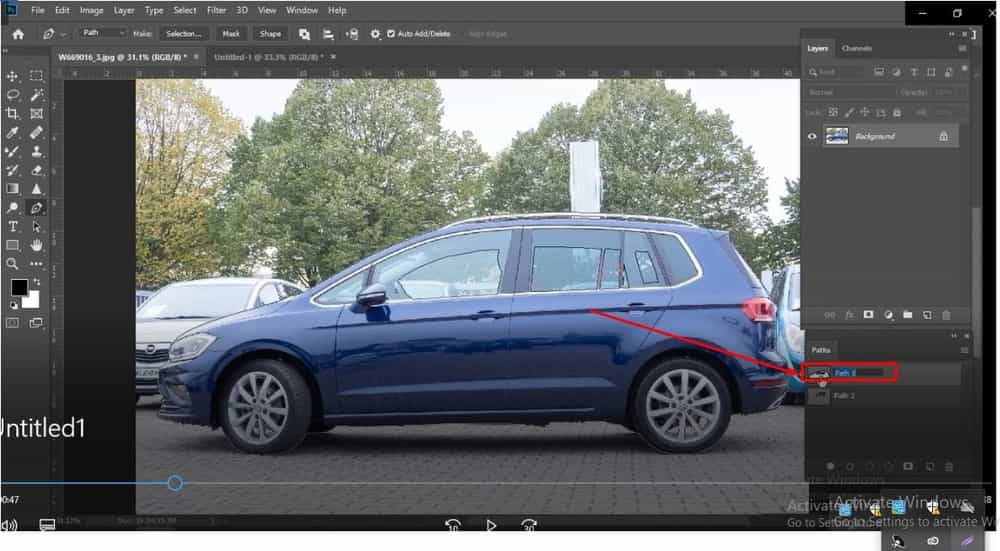This screenshot has height=551, width=1000.
Task: Switch to the Untitled-1 document tab
Action: [269, 57]
